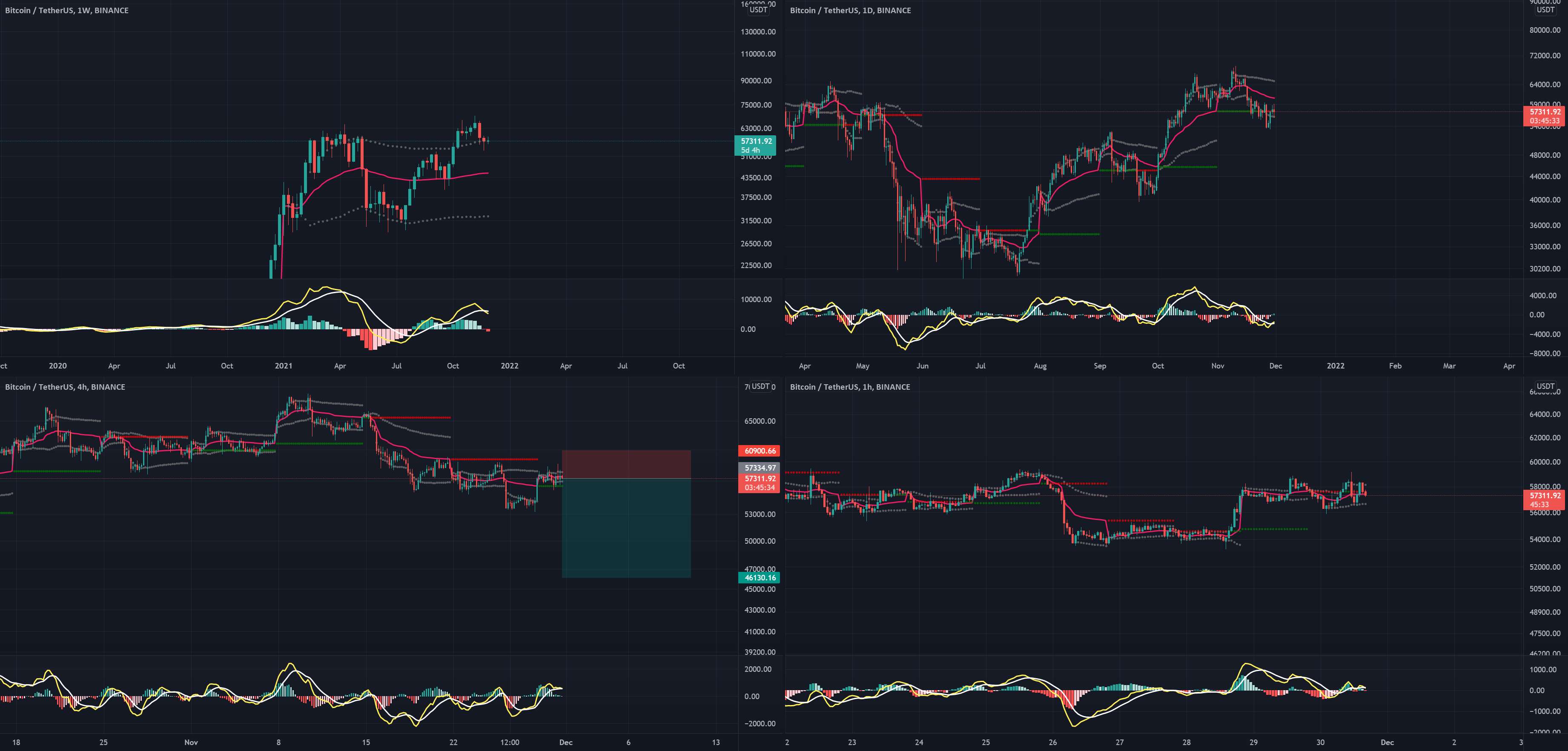The height and width of the screenshot is (751, 1568).
Task: Click the 48900.00 price on 1h axis
Action: [x=1545, y=612]
